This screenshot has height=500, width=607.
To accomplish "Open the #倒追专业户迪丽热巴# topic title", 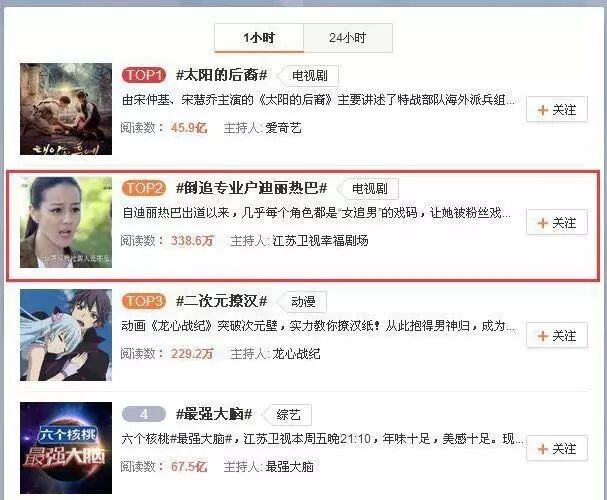I will point(251,188).
